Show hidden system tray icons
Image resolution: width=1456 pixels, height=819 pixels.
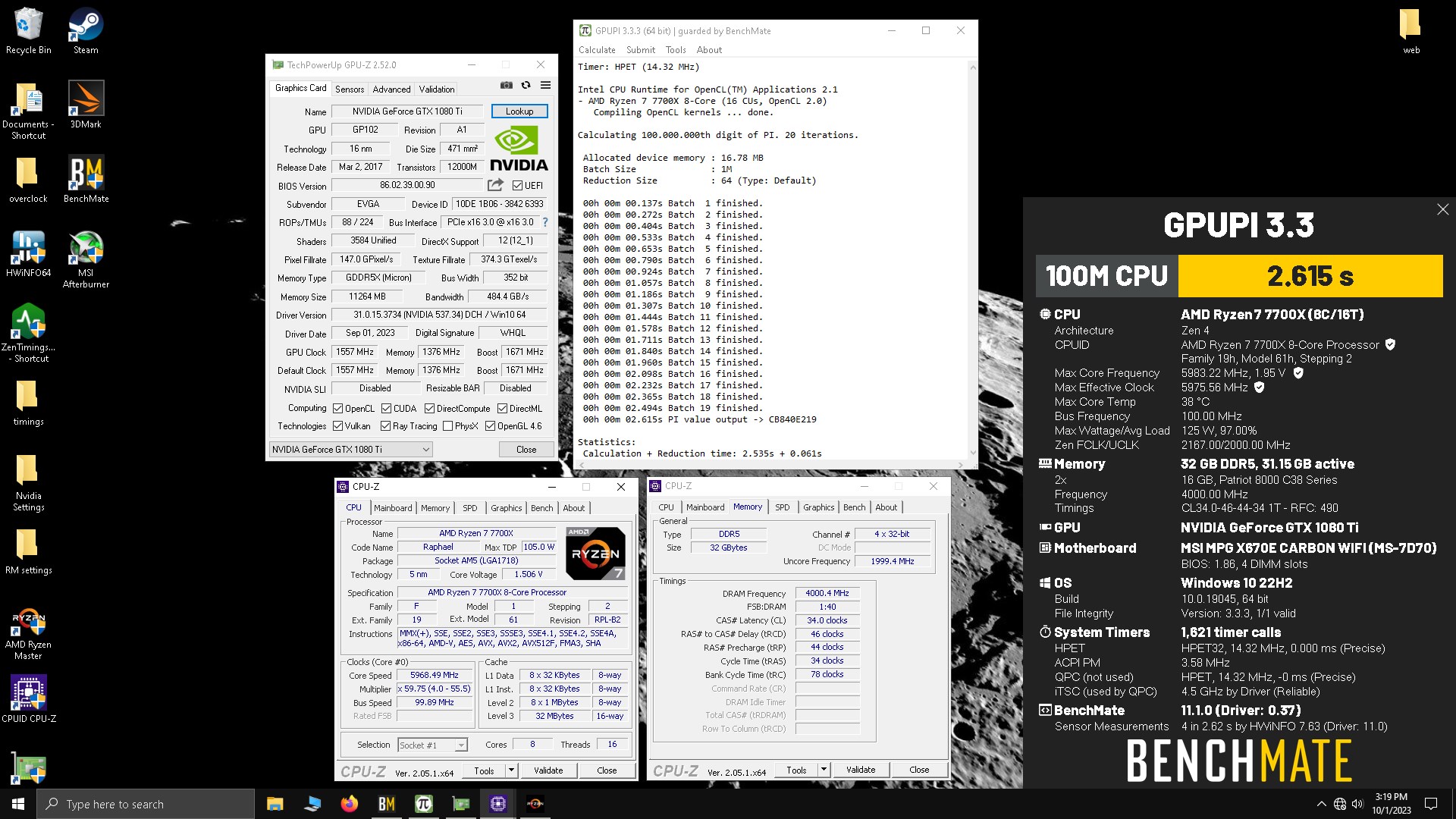[x=1321, y=804]
